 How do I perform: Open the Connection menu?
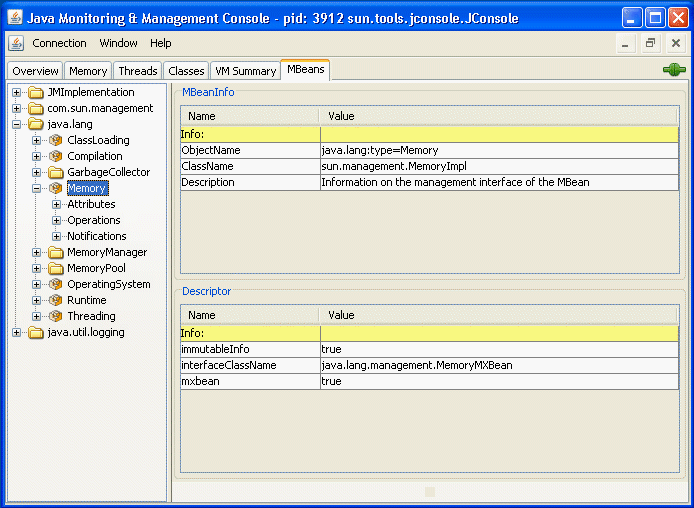(x=59, y=43)
